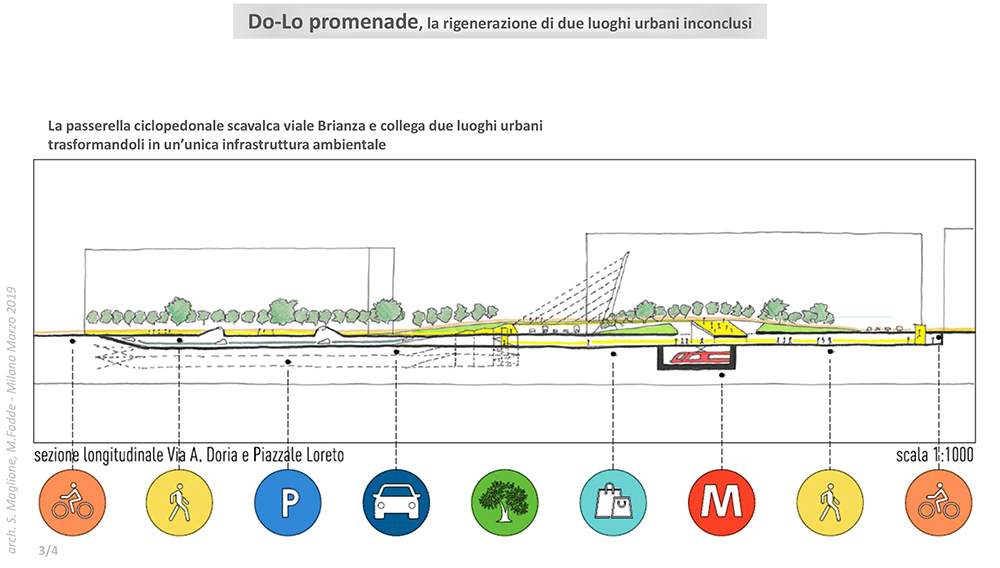Viewport: 1000px width, 568px height.
Task: Click the bicycle icon below 'sezione longitudinale' text
Action: pyautogui.click(x=72, y=502)
